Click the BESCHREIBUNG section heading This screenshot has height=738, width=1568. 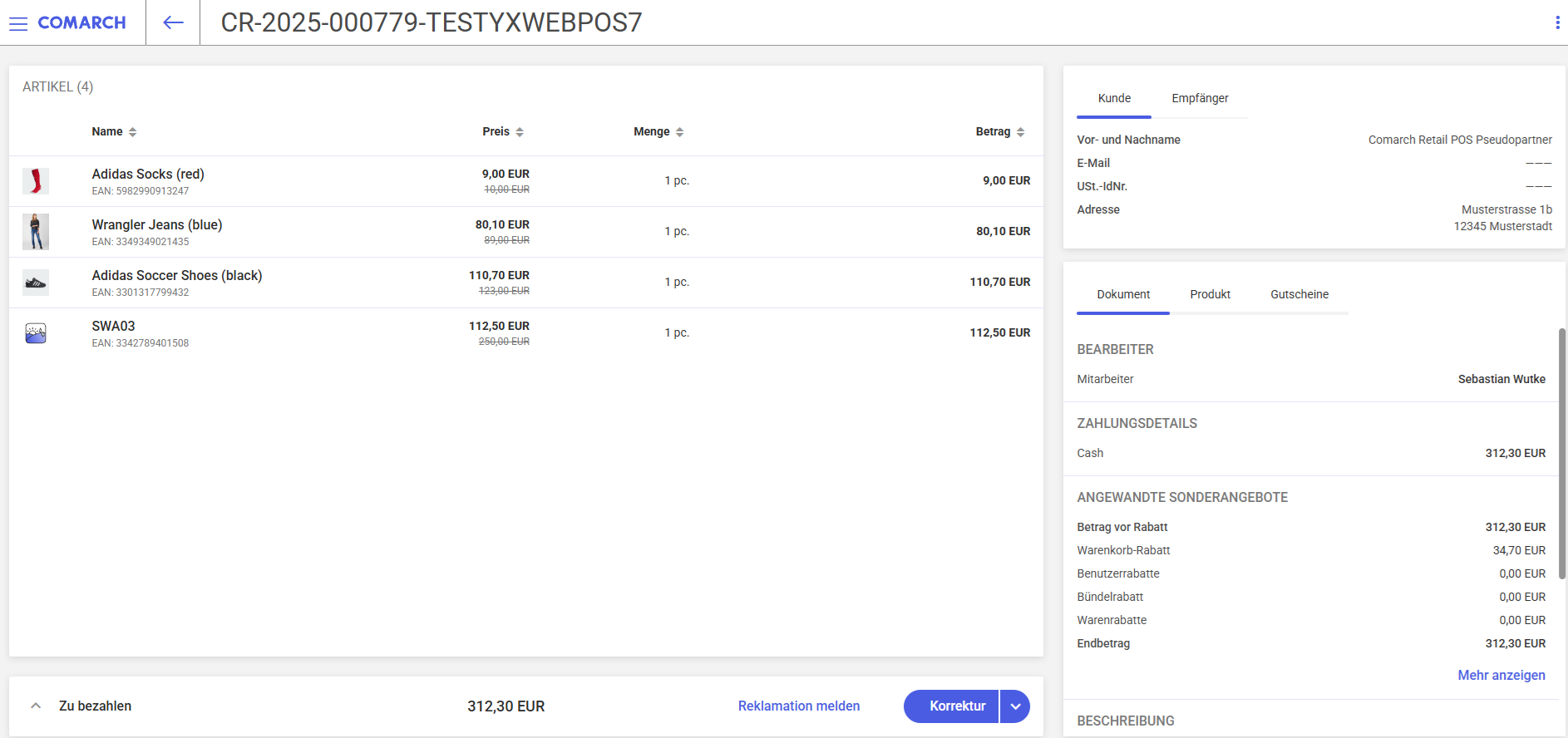click(1126, 721)
